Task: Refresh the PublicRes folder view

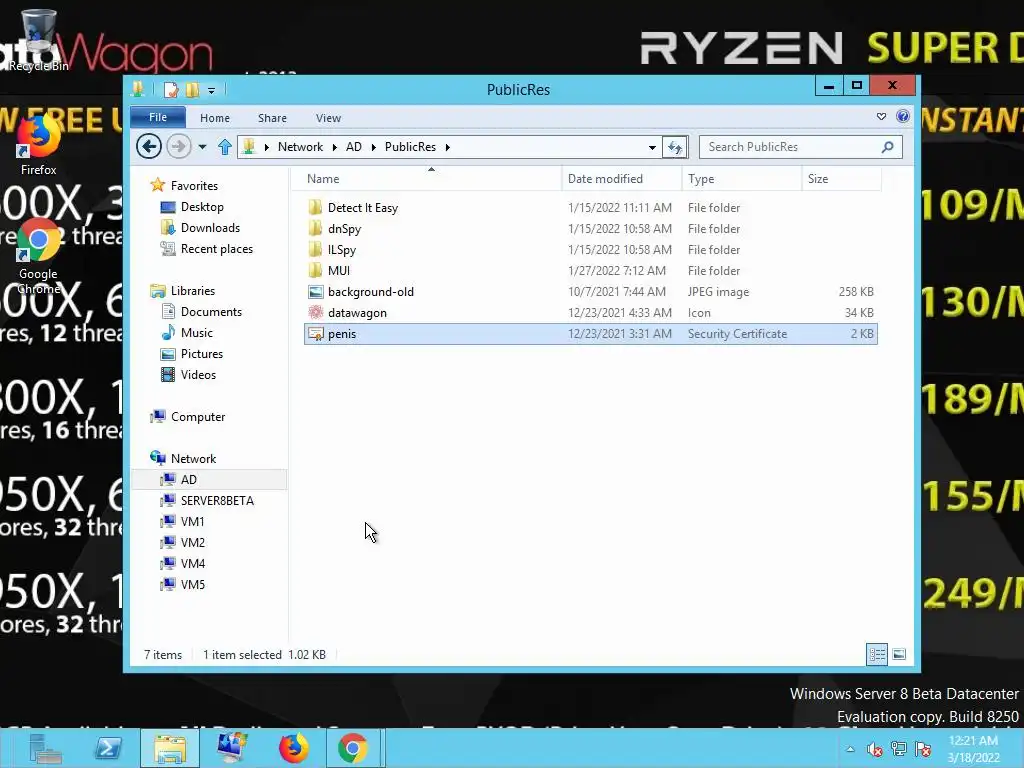Action: point(675,148)
